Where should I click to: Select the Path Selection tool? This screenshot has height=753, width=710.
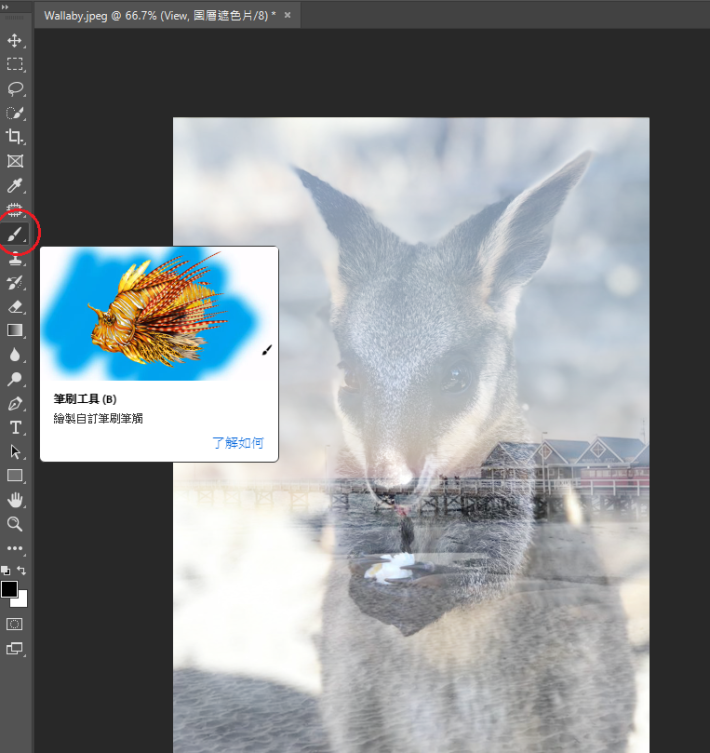click(15, 452)
